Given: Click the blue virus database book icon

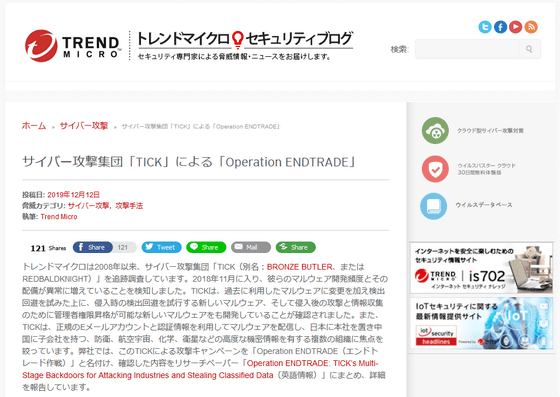Looking at the screenshot, I should pos(434,206).
